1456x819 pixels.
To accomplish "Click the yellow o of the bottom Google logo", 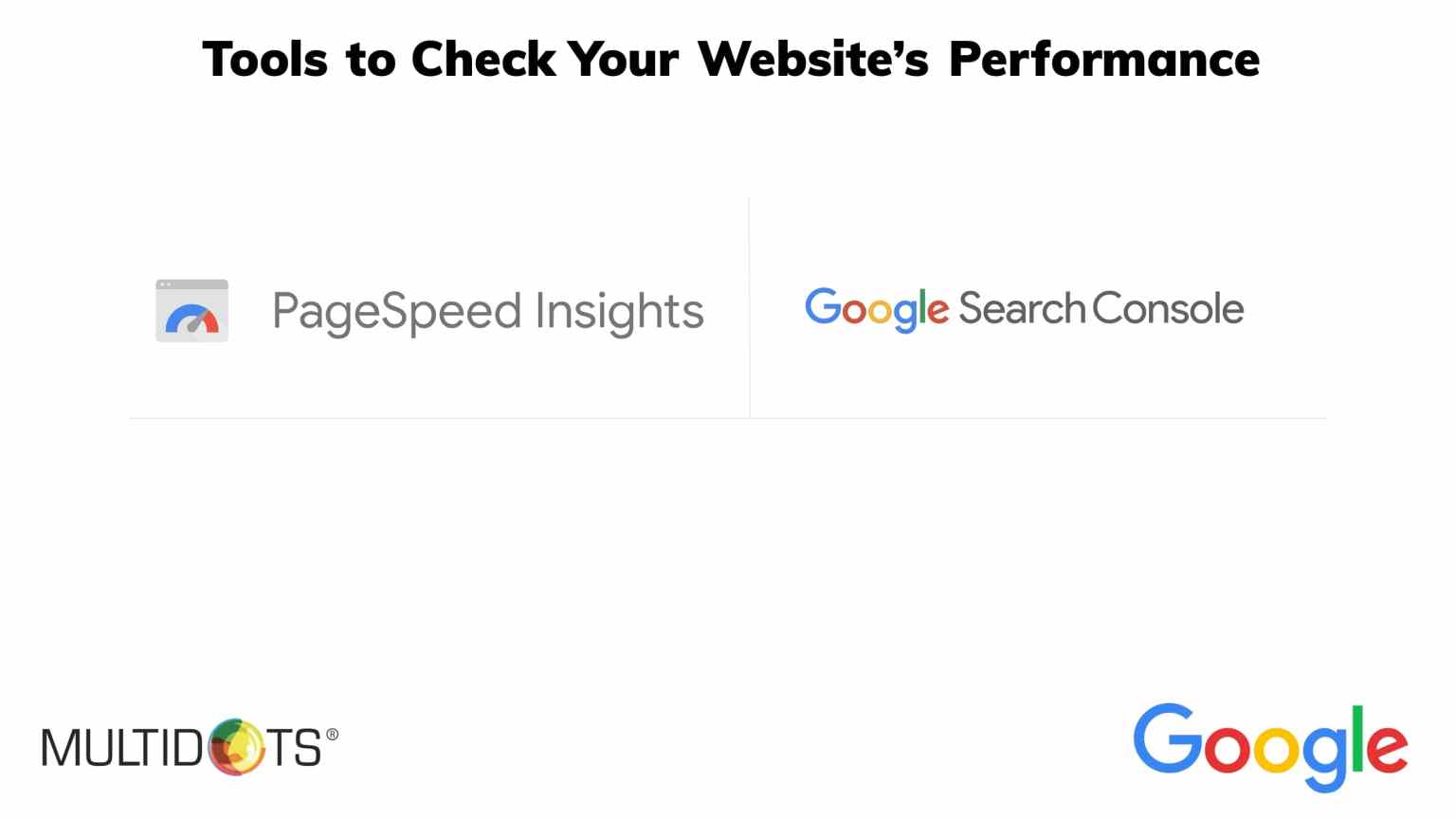I will tap(1274, 749).
